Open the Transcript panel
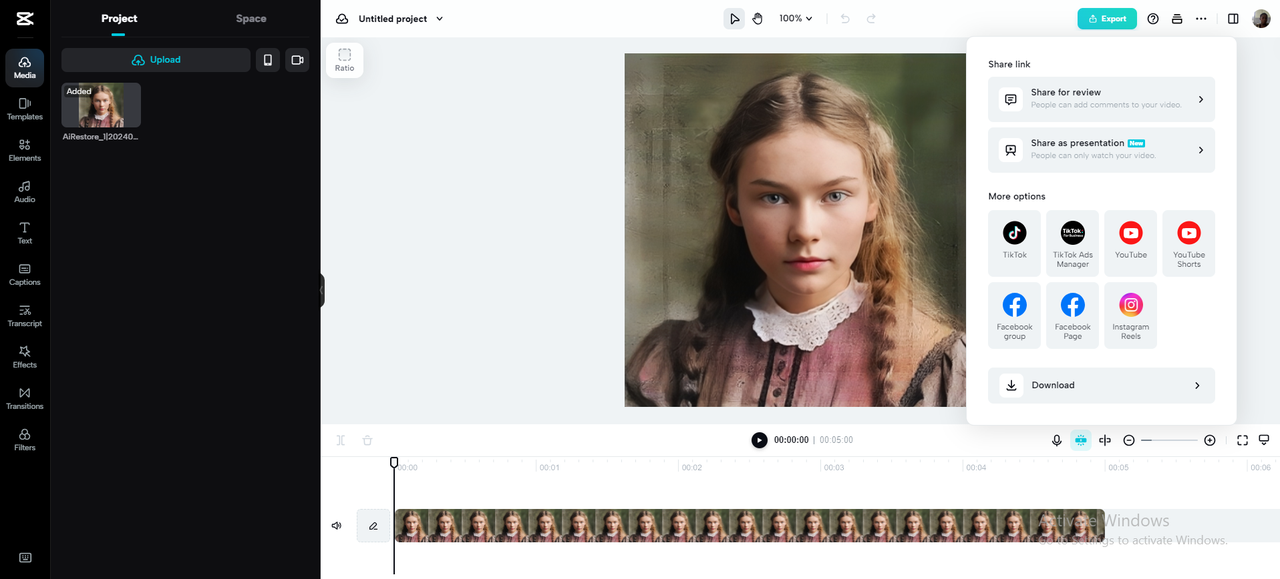Image resolution: width=1280 pixels, height=579 pixels. click(25, 315)
